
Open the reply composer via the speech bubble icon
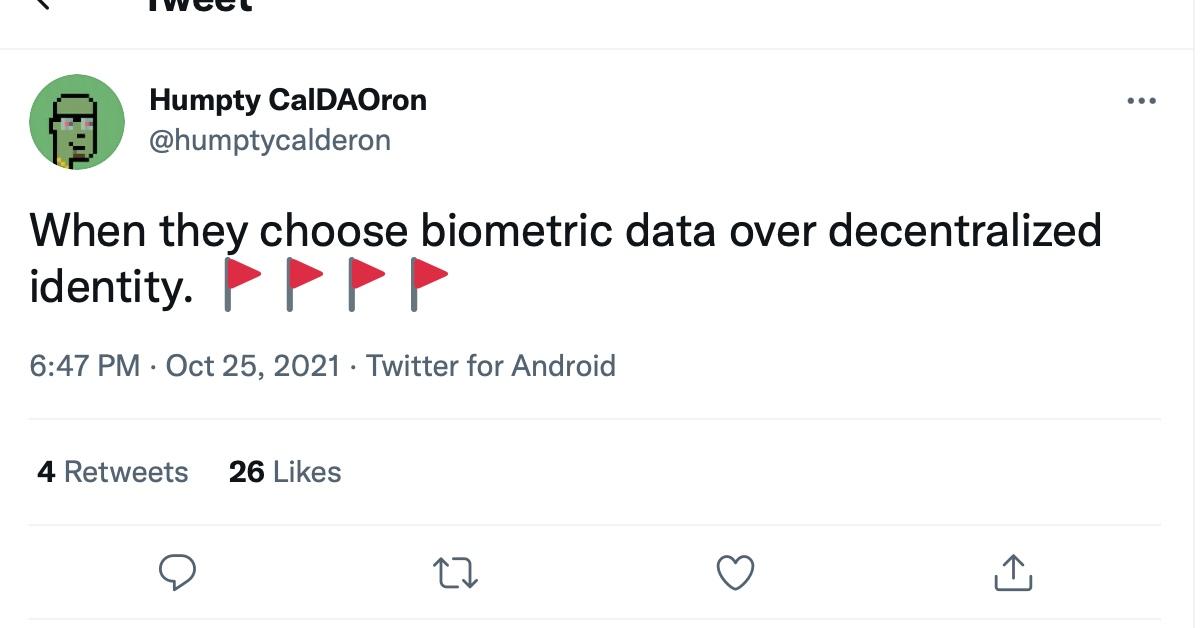click(178, 572)
